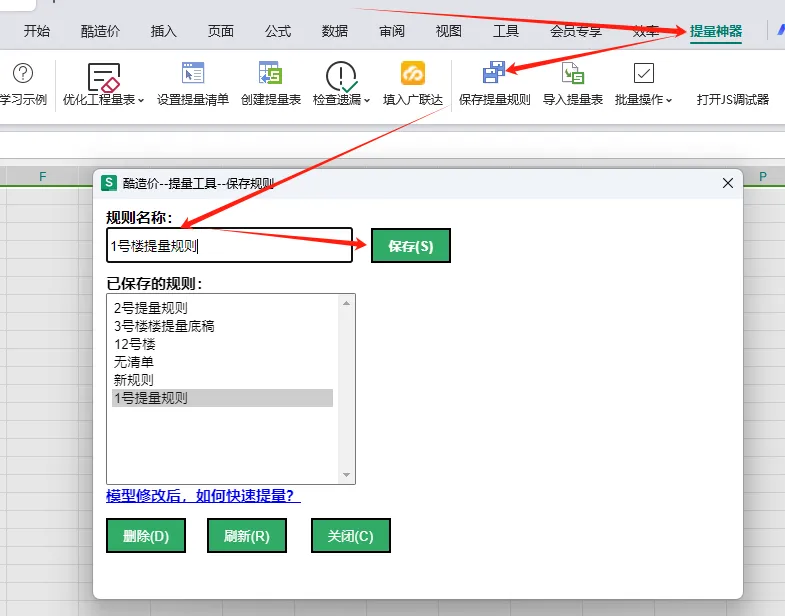This screenshot has height=616, width=785.
Task: Select 3号楼楼提量底稿 in the saved rules list
Action: tap(164, 326)
